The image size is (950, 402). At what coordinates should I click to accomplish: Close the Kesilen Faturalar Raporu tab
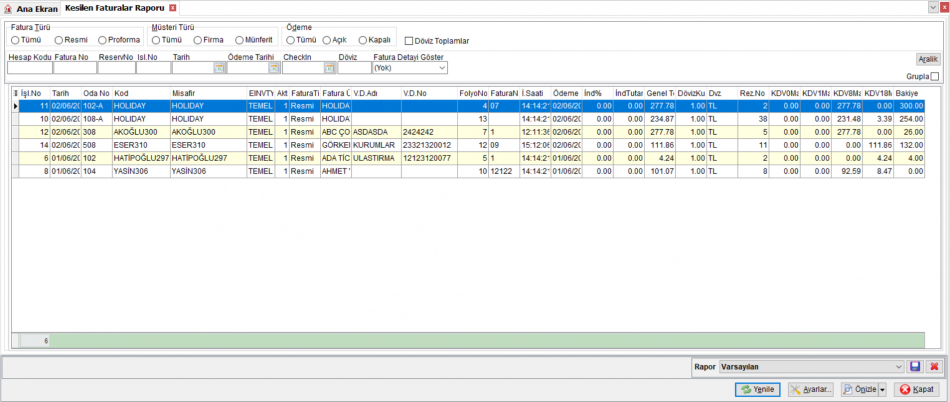tap(173, 8)
